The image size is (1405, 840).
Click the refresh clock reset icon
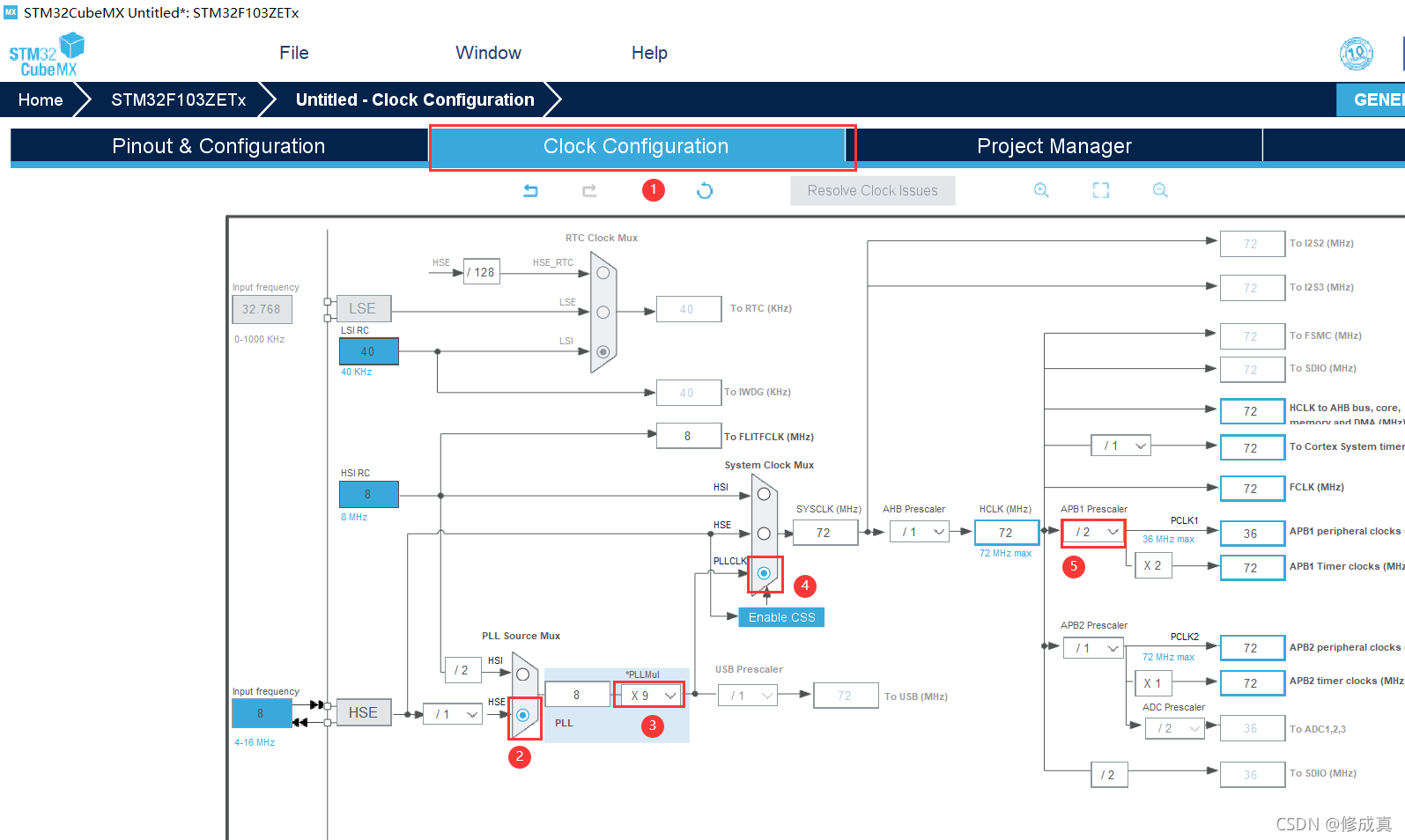(x=705, y=190)
